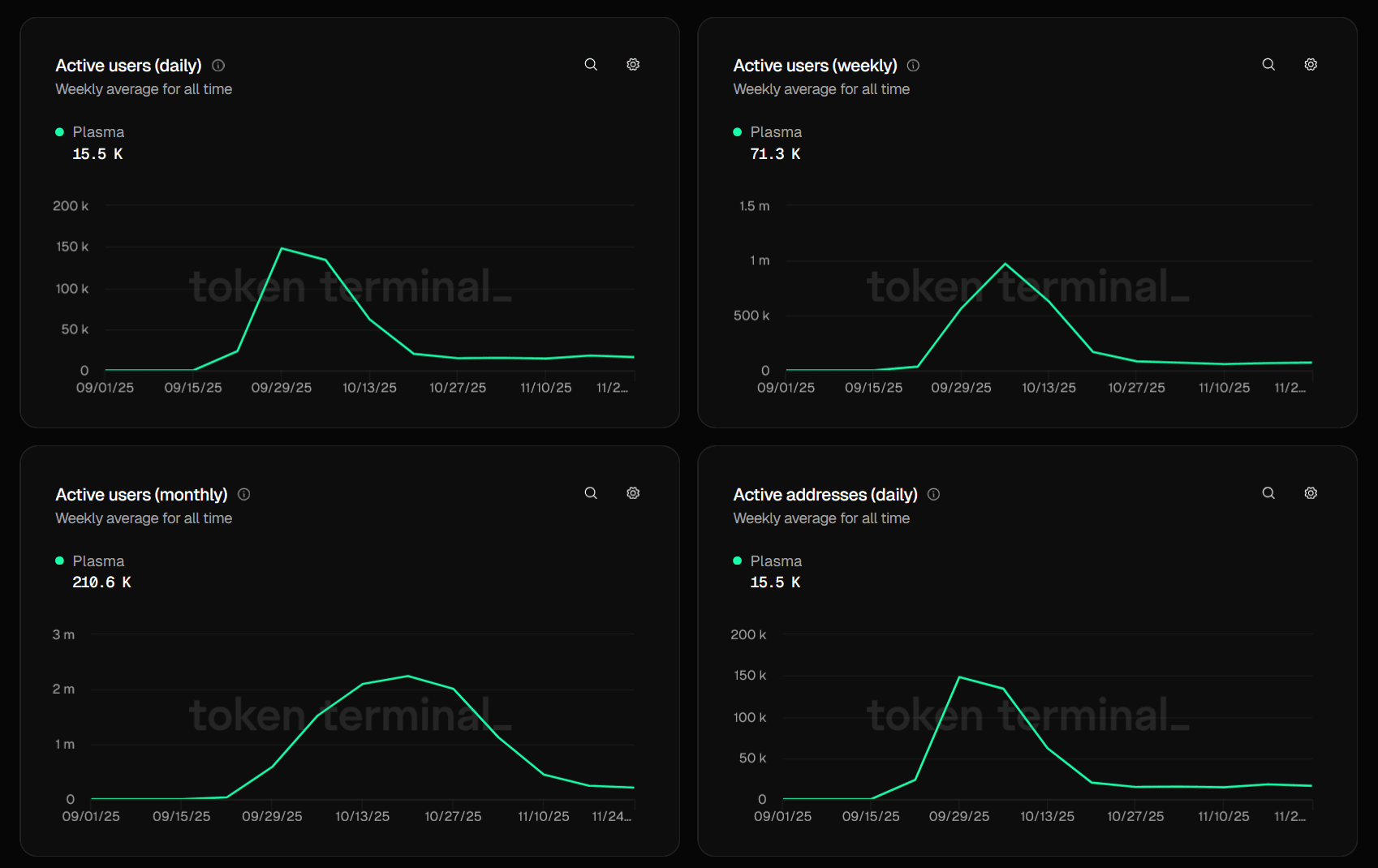Toggle Plasma legend in weekly users chart
The image size is (1378, 868).
click(x=767, y=132)
